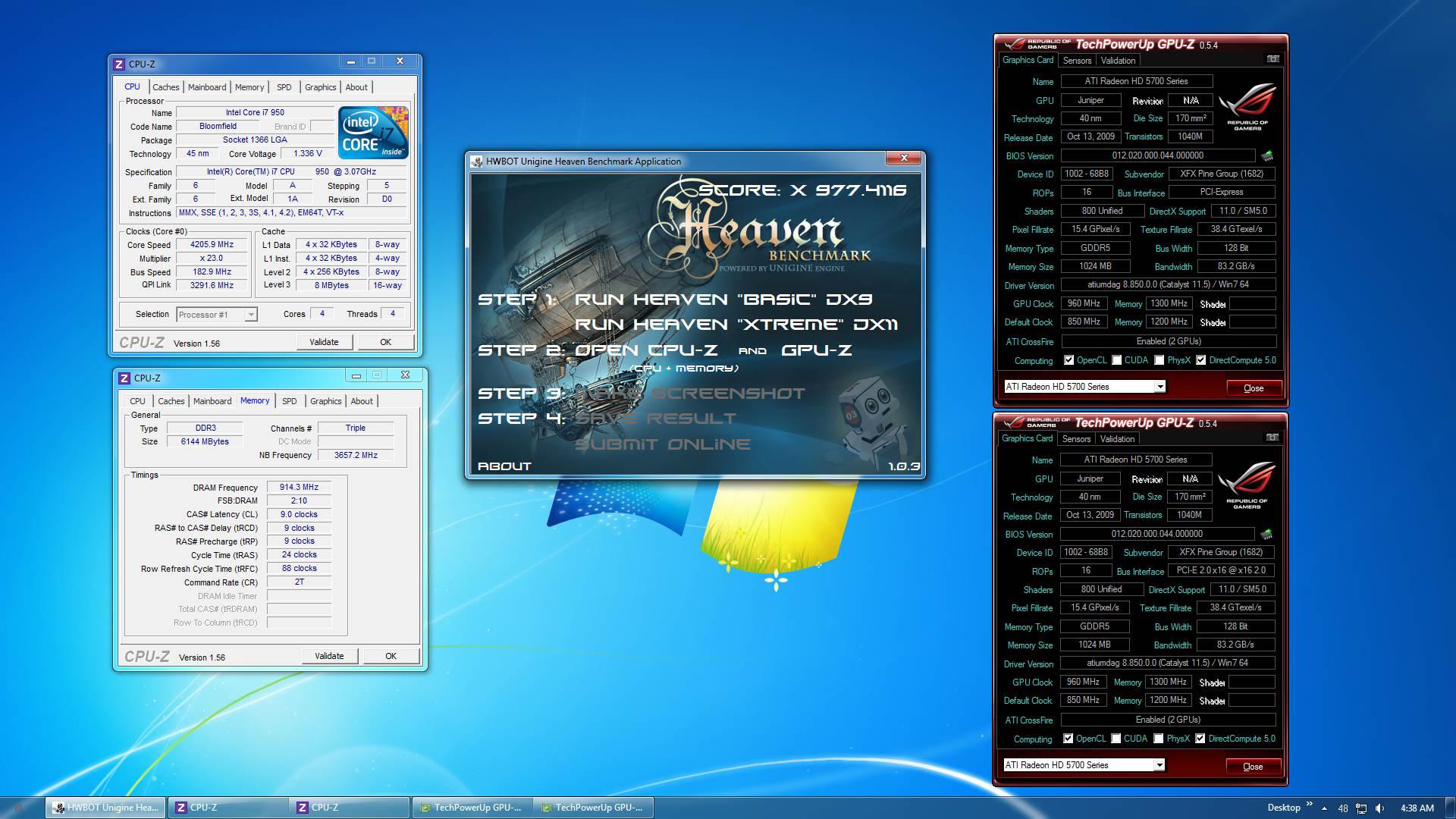This screenshot has height=819, width=1456.
Task: Click the Heaven Benchmark window title icon
Action: click(x=477, y=162)
